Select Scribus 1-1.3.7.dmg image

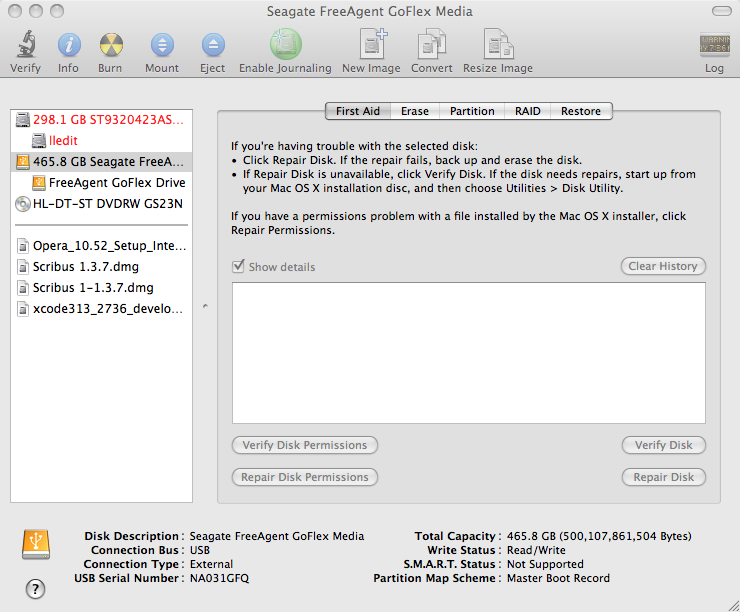pyautogui.click(x=101, y=288)
